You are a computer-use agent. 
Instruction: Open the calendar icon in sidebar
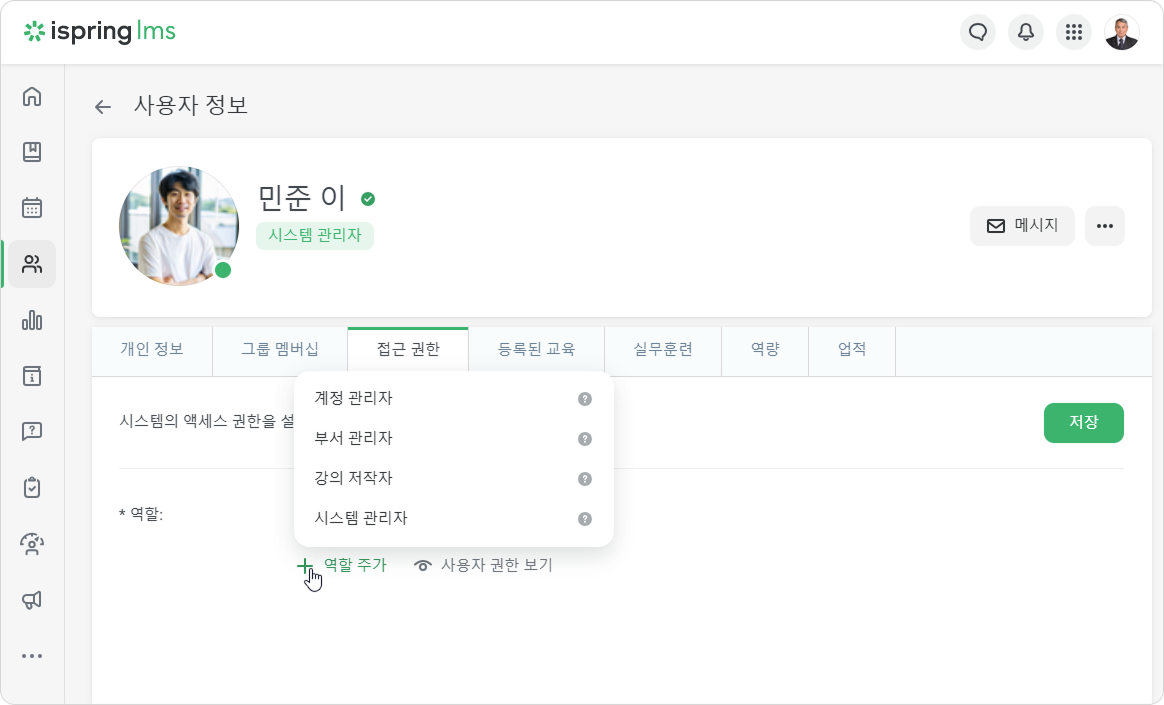(x=32, y=208)
